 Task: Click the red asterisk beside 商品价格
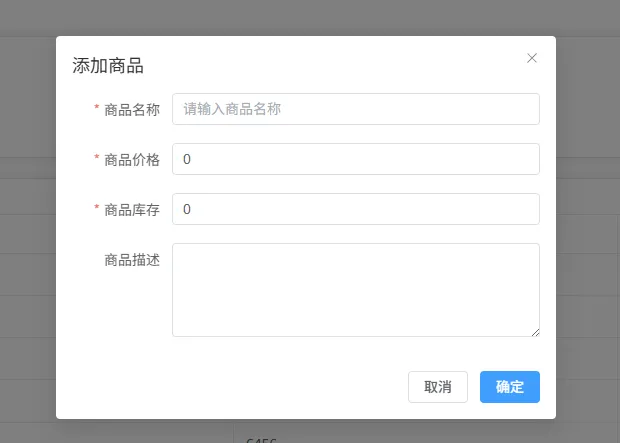tap(97, 159)
